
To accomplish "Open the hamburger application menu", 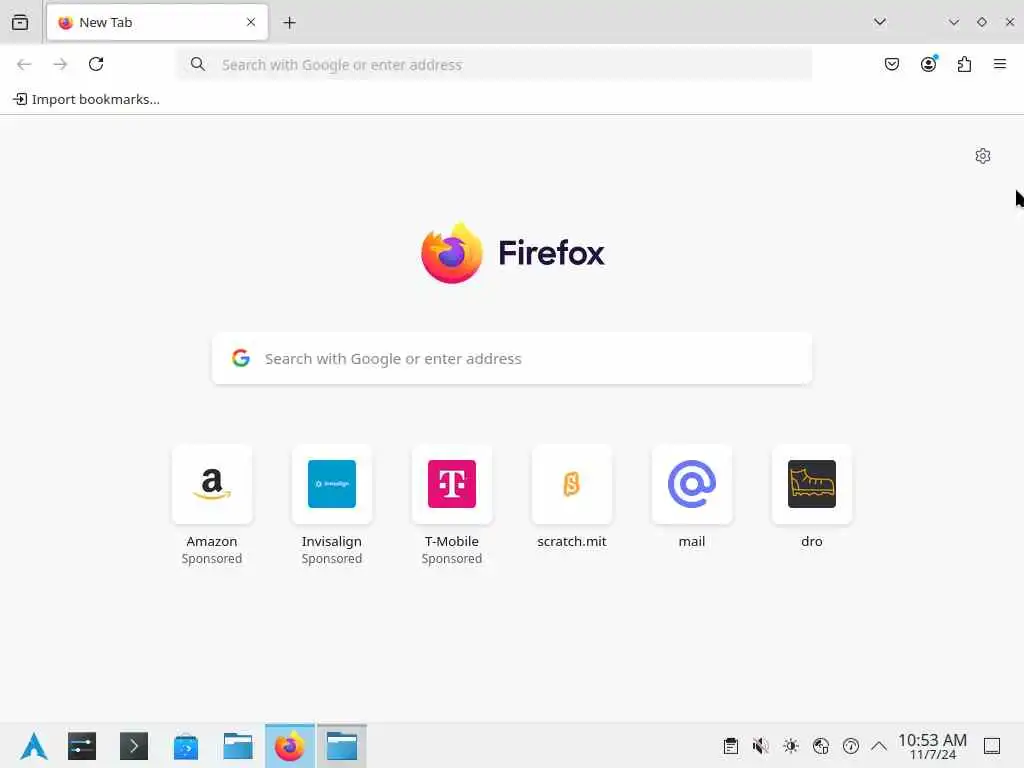I will tap(1000, 64).
